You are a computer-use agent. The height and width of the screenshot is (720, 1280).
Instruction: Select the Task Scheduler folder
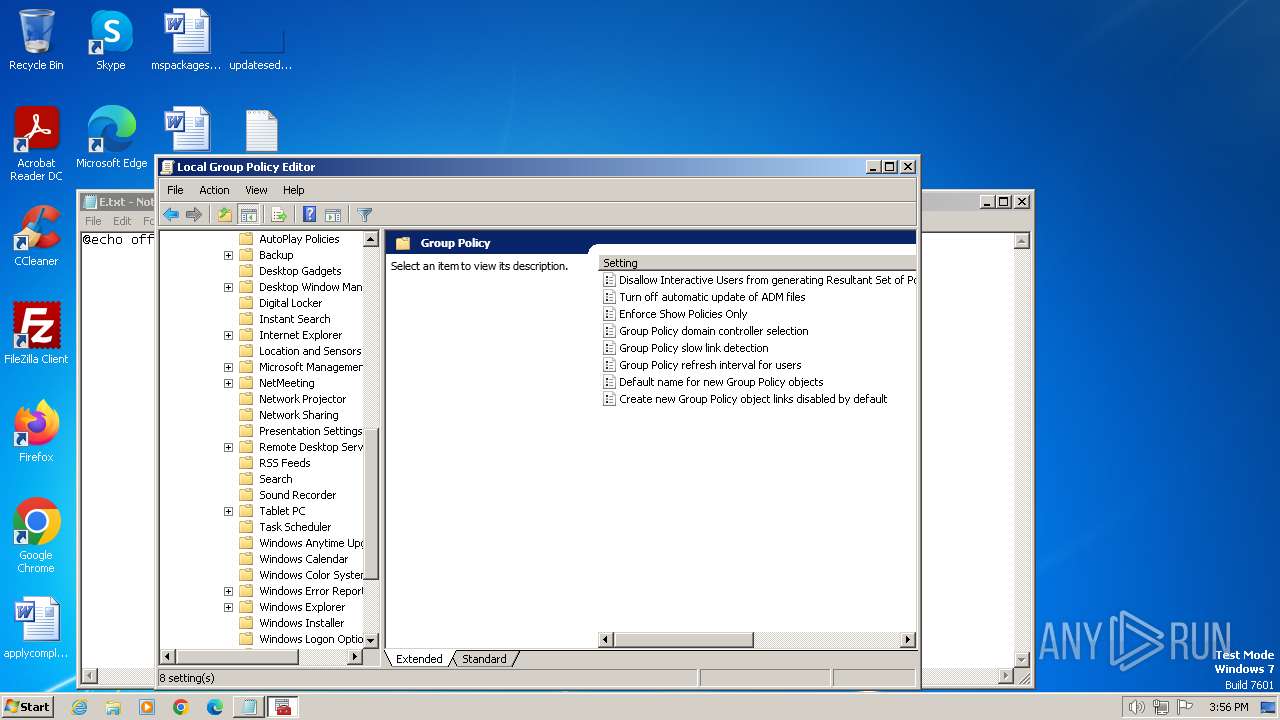[x=295, y=527]
